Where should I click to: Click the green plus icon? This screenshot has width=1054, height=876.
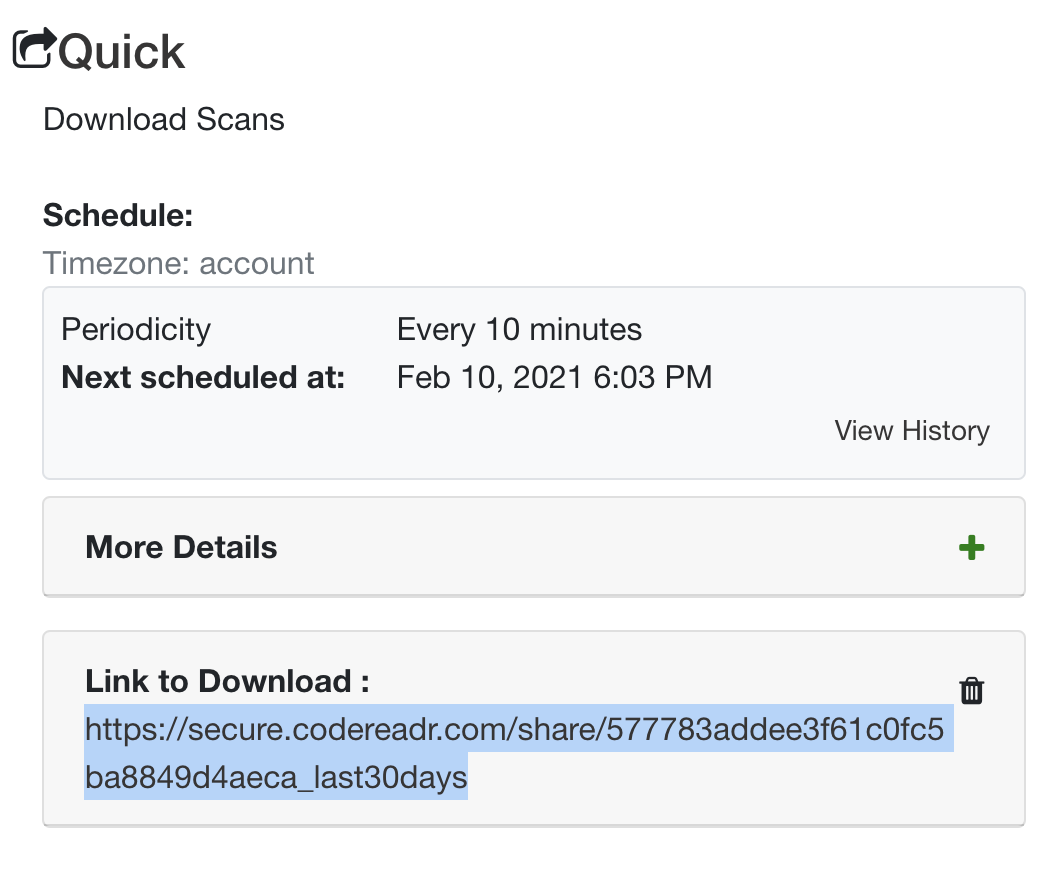pyautogui.click(x=971, y=547)
